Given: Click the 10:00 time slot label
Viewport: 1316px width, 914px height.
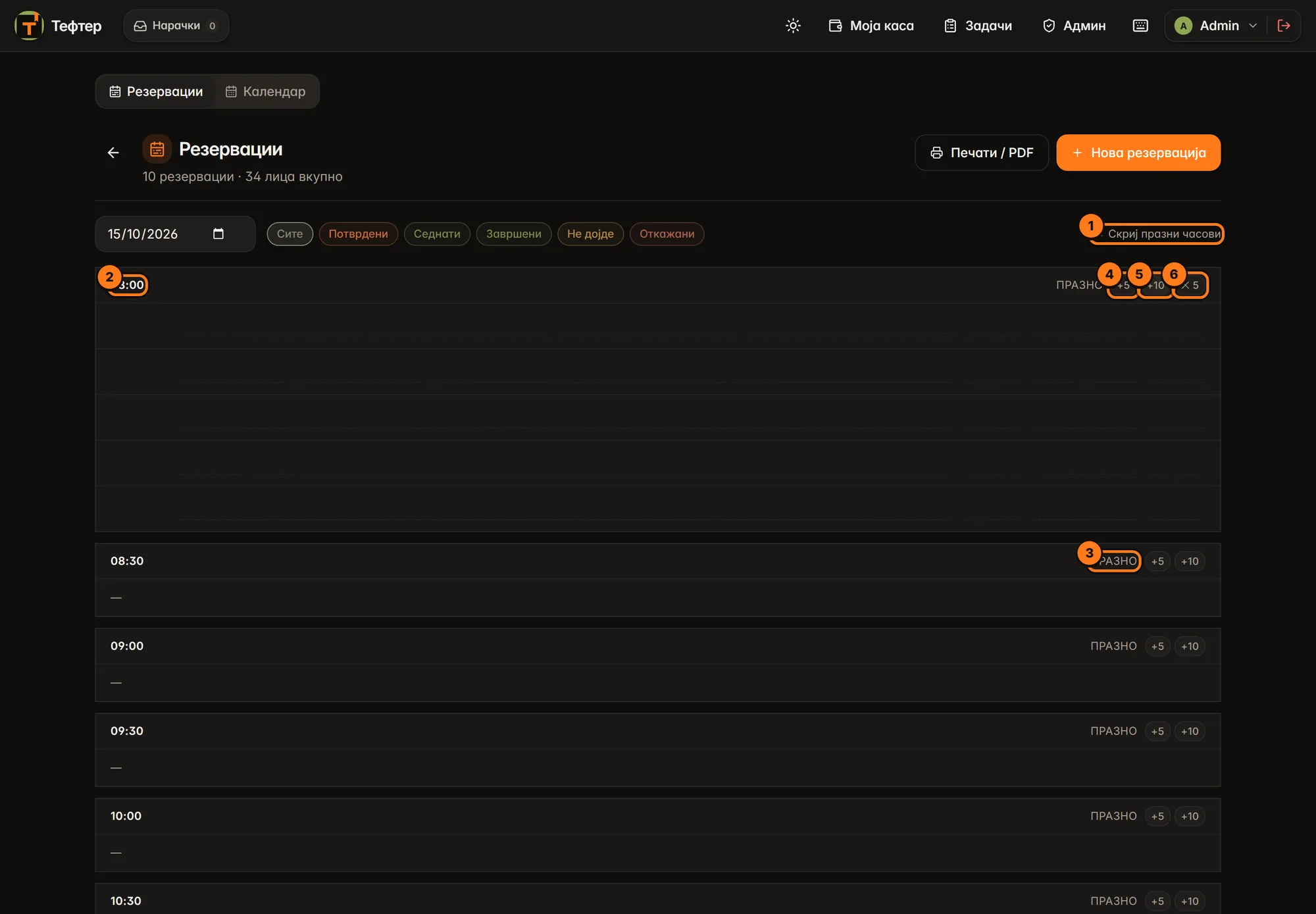Looking at the screenshot, I should 126,816.
